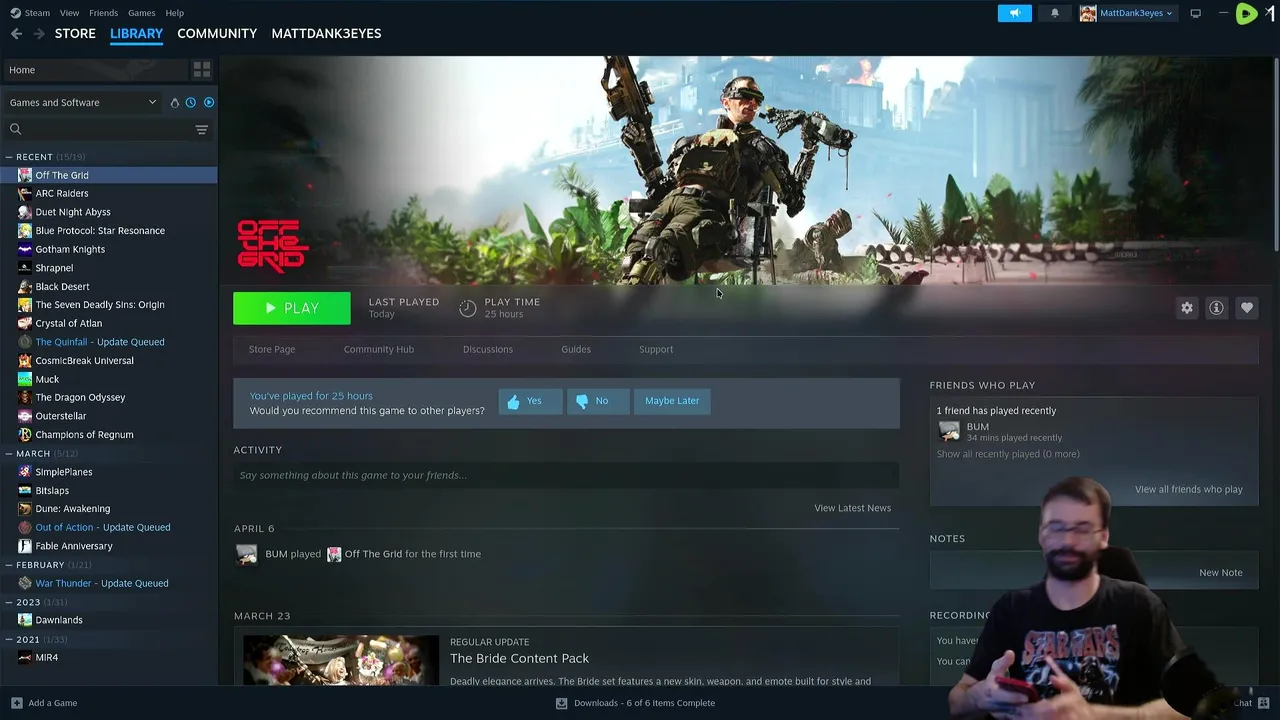Open the View menu
The image size is (1280, 720).
click(x=69, y=13)
